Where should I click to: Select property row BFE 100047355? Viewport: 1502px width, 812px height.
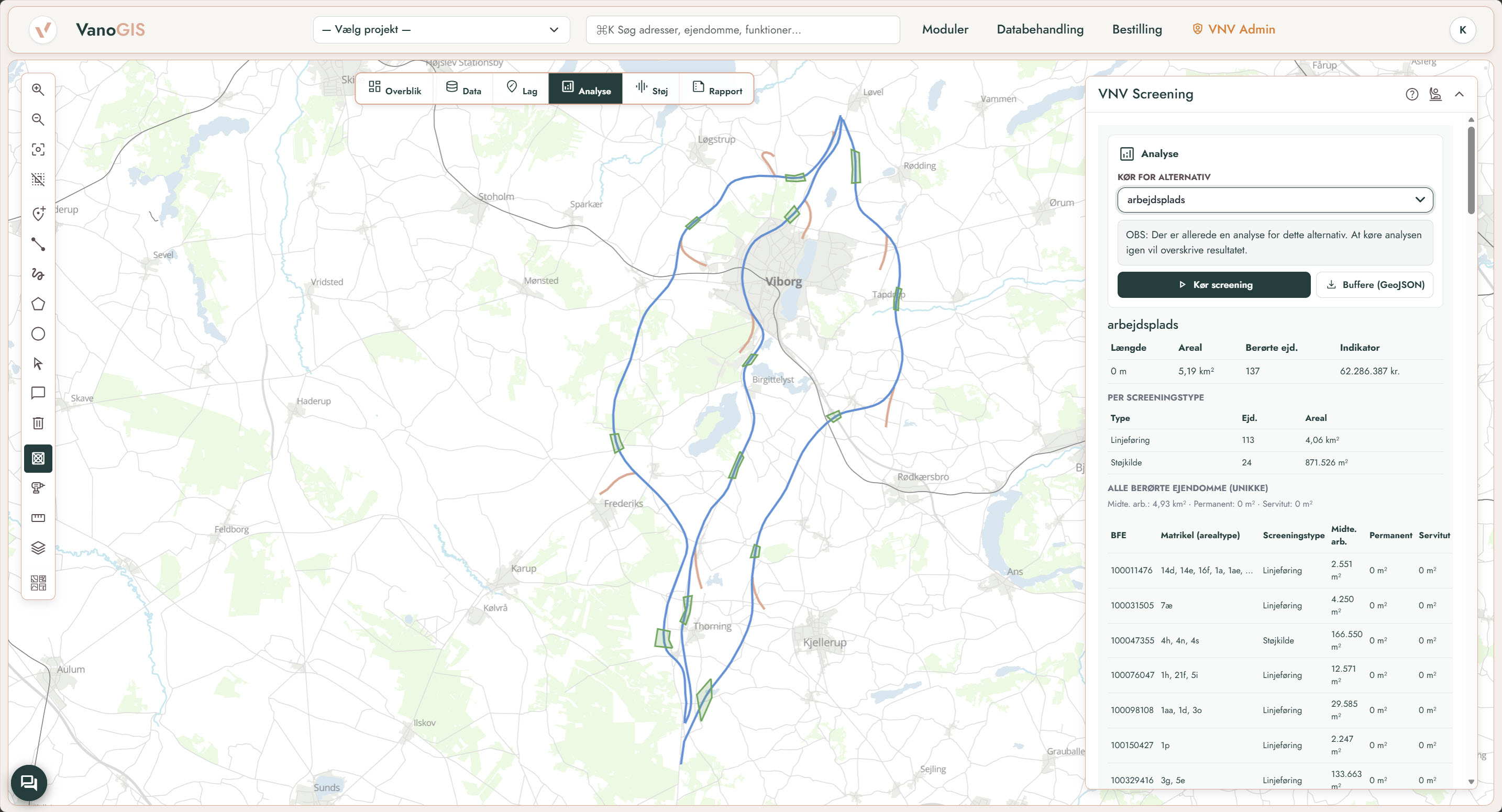point(1279,640)
